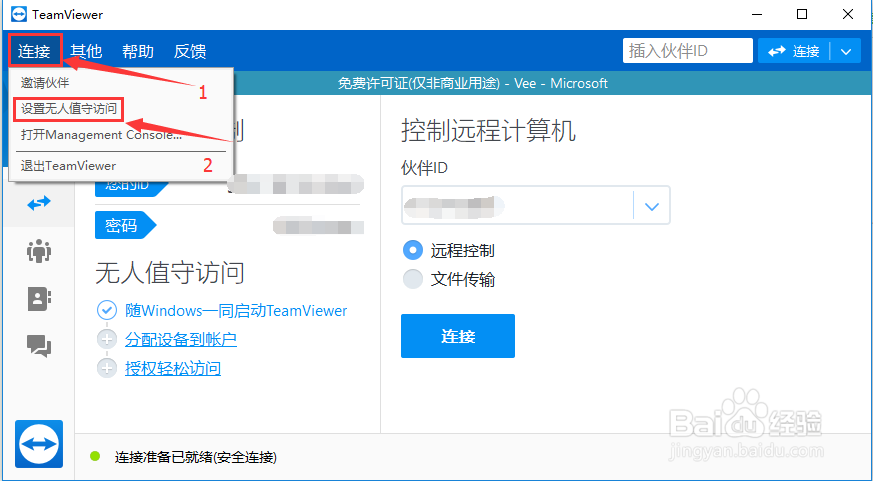The height and width of the screenshot is (481, 873).
Task: Click the TeamViewer logo at sidebar bottom
Action: pos(39,444)
